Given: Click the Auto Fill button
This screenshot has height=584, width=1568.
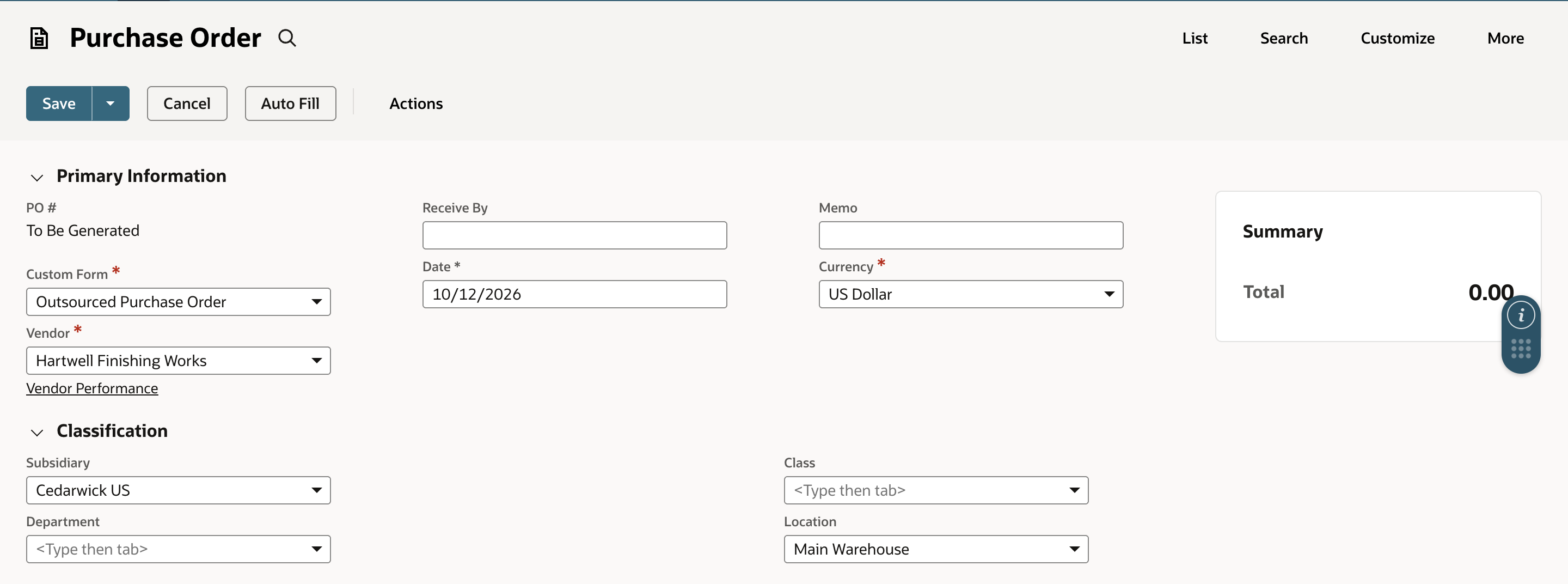Looking at the screenshot, I should click(290, 104).
